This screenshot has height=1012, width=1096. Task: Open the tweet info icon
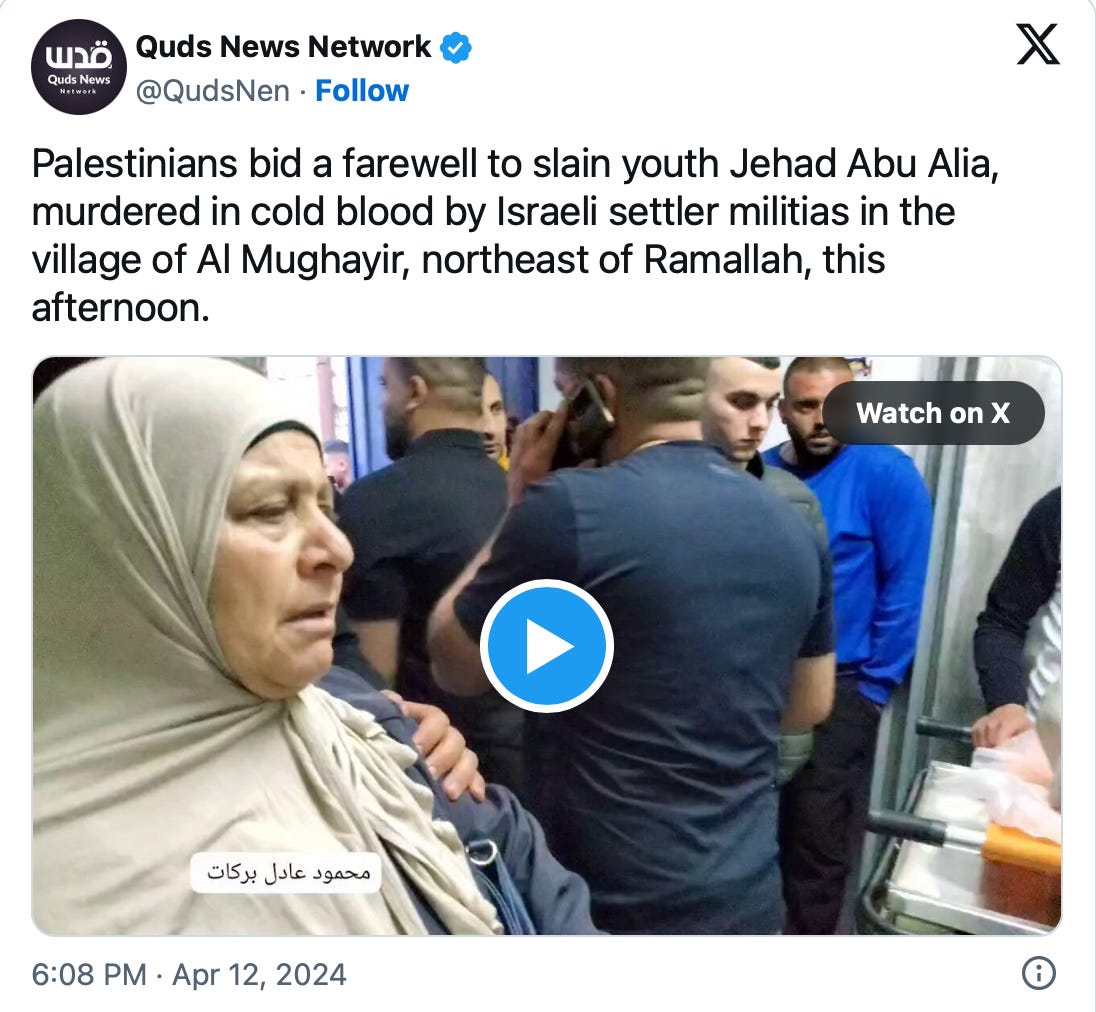click(x=1039, y=974)
